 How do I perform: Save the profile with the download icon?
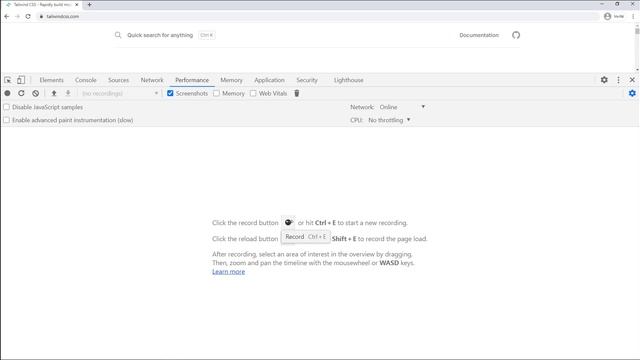(x=68, y=93)
